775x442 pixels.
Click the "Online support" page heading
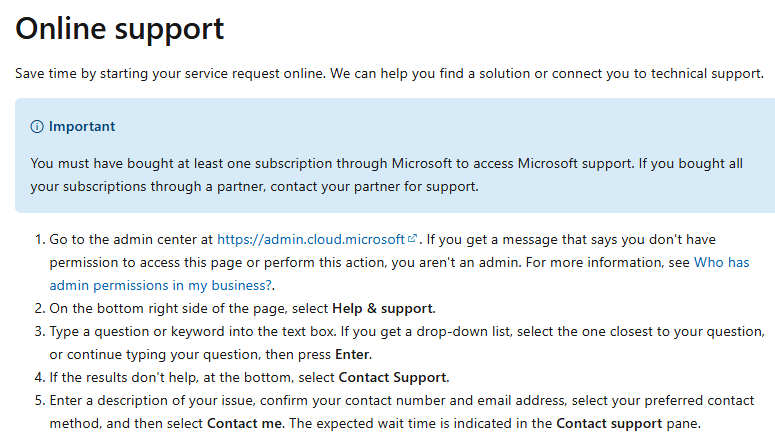(119, 28)
